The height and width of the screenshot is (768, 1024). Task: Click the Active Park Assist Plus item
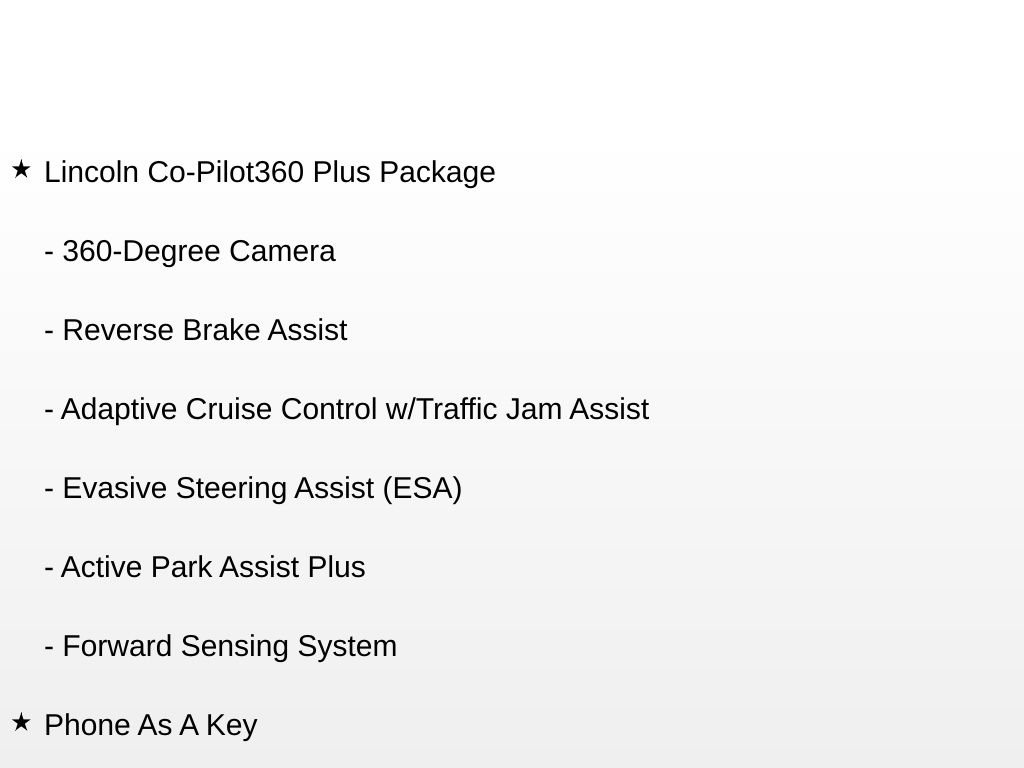pyautogui.click(x=205, y=567)
